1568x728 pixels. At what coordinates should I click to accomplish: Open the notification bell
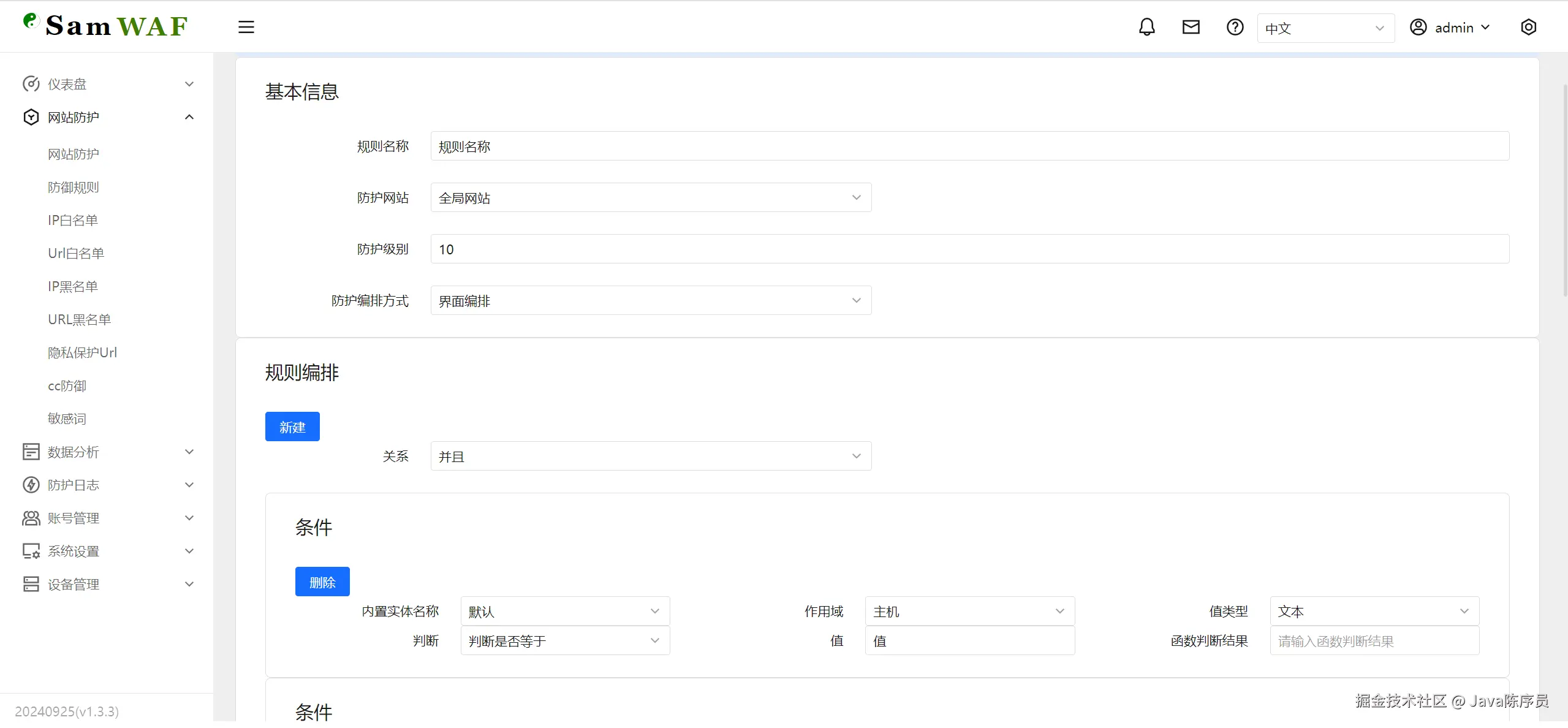click(1146, 27)
